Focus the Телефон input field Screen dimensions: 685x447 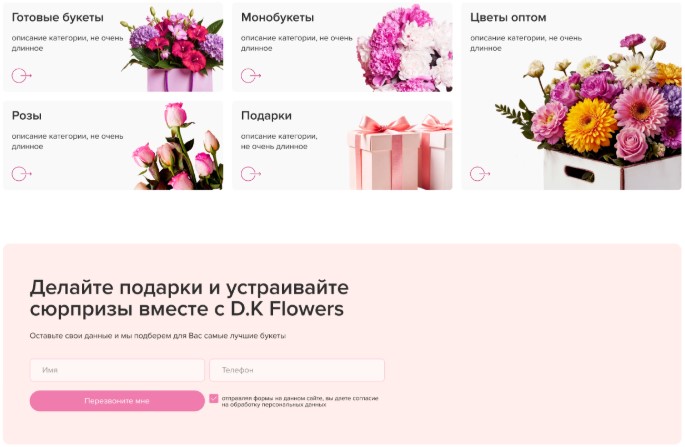click(297, 370)
